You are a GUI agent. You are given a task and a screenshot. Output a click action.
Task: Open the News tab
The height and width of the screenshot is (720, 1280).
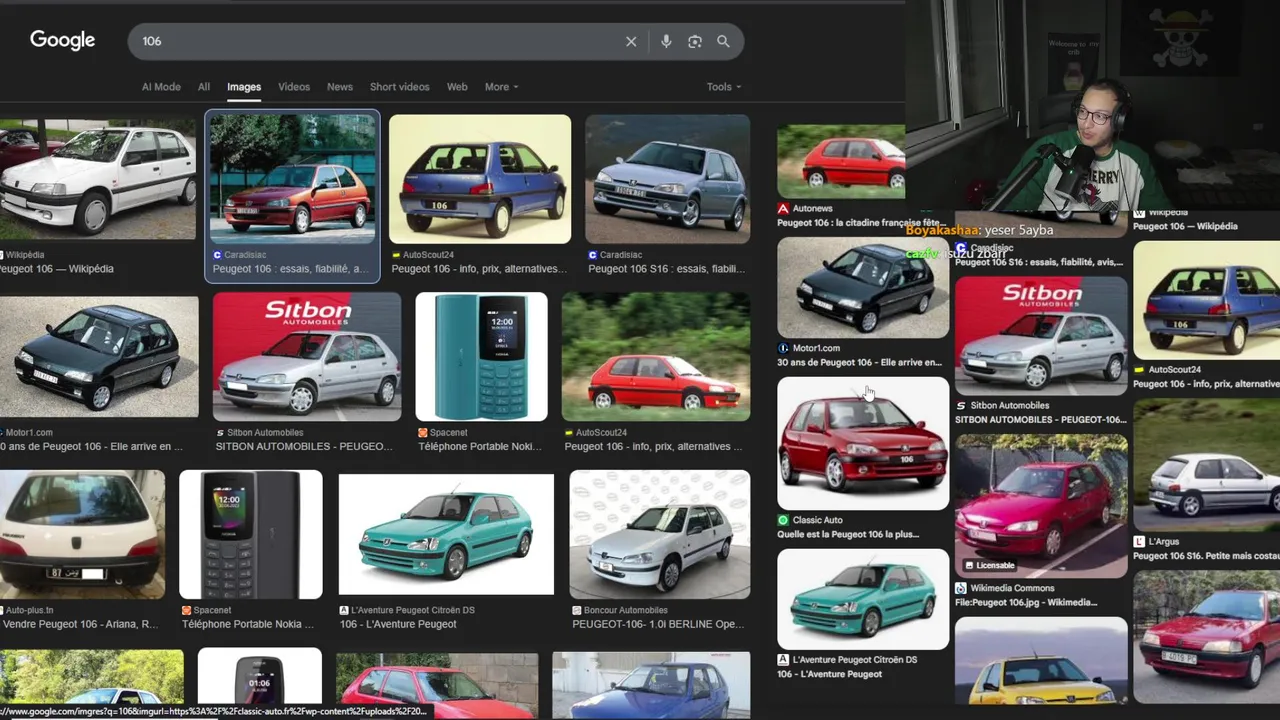pyautogui.click(x=340, y=87)
